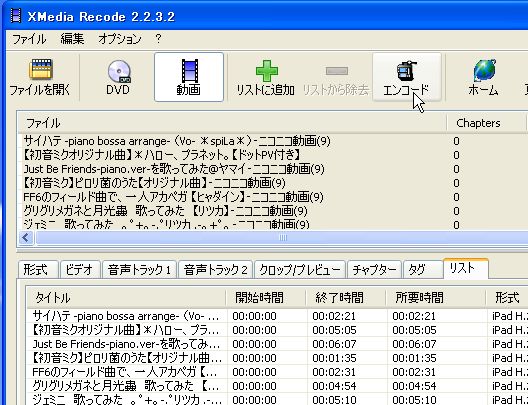Sort by the タイトル column header
528x405 pixels.
126,298
